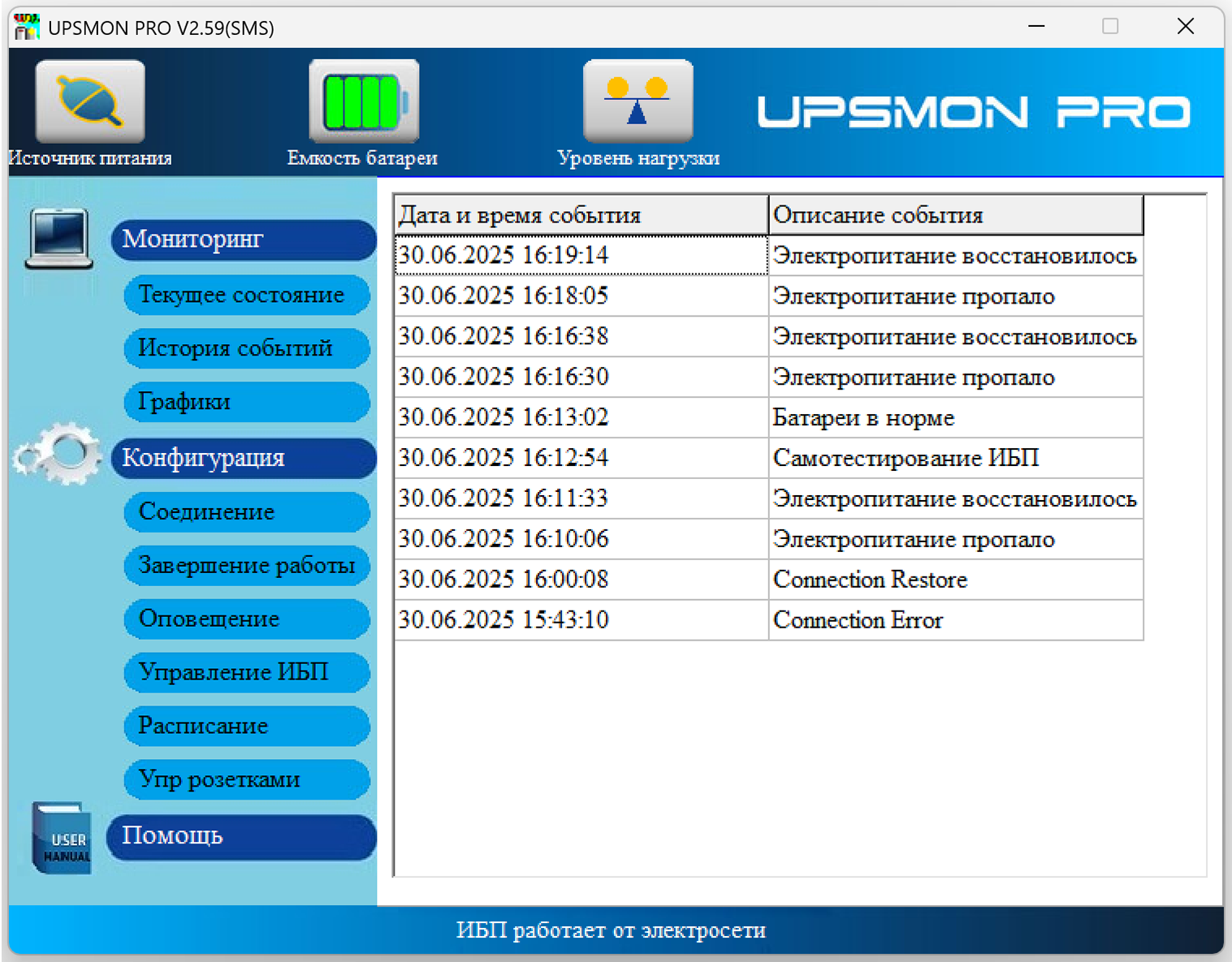Click the Самотестирование ИБП description cell
This screenshot has height=962, width=1232.
[956, 459]
